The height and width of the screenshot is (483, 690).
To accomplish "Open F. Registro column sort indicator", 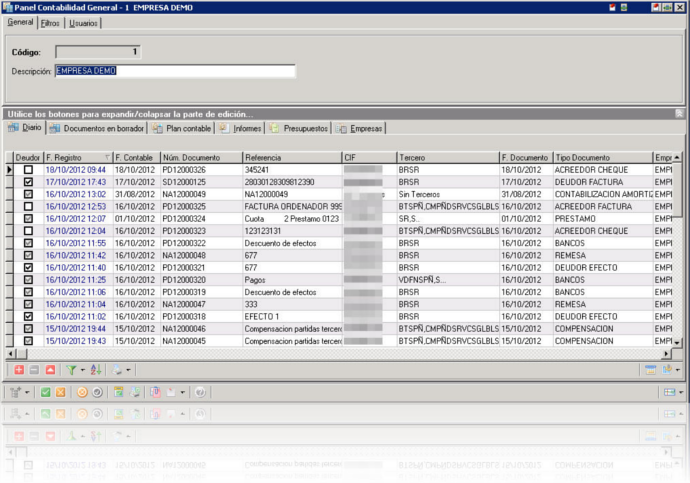I will click(107, 157).
